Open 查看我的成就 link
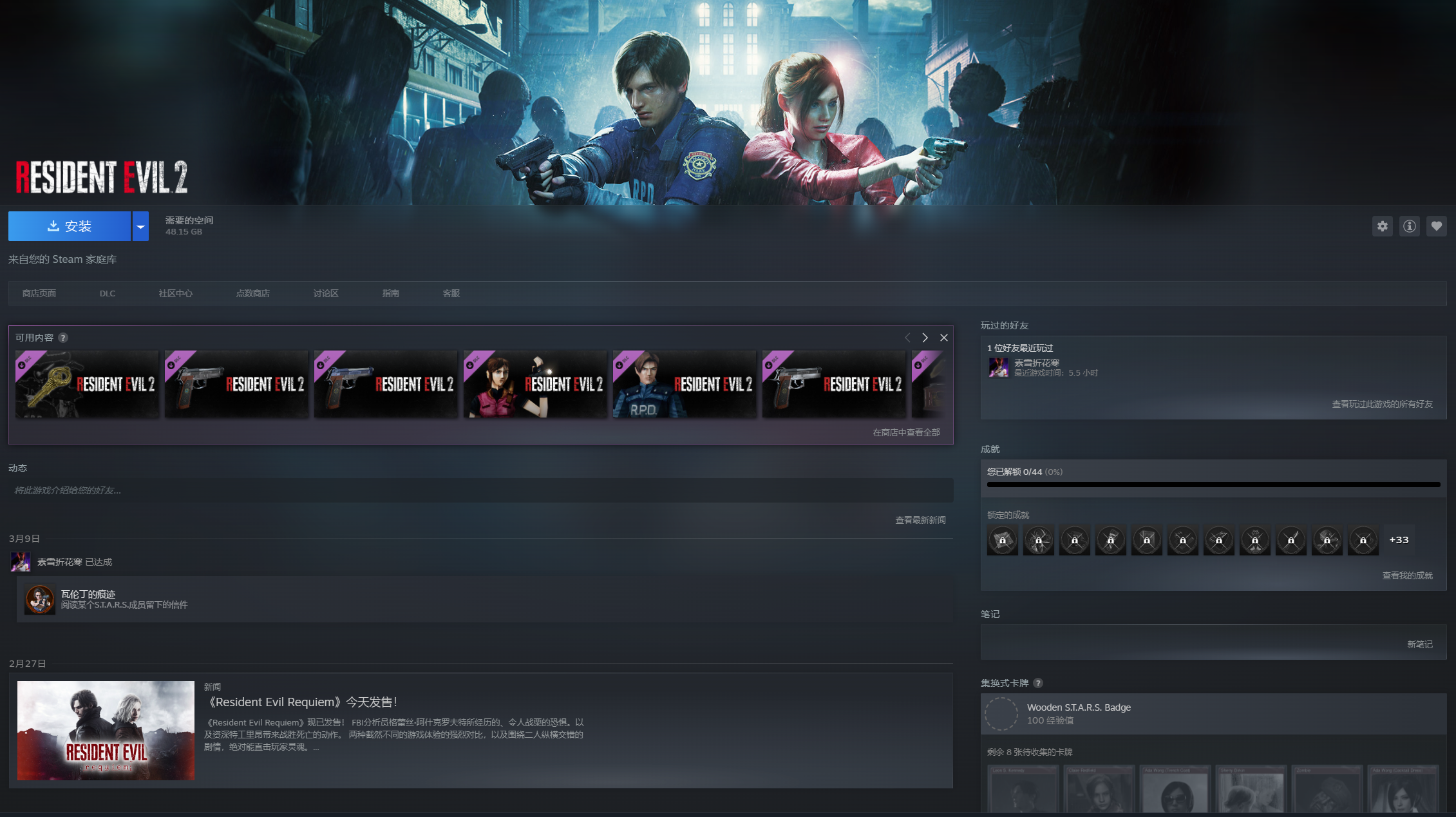This screenshot has height=817, width=1456. [1407, 575]
